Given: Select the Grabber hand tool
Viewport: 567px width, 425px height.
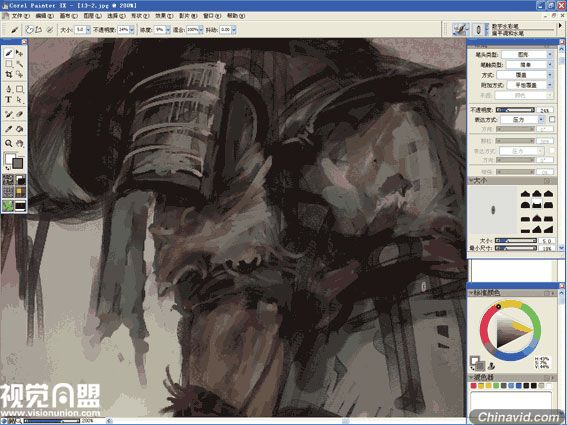Looking at the screenshot, I should (x=20, y=143).
